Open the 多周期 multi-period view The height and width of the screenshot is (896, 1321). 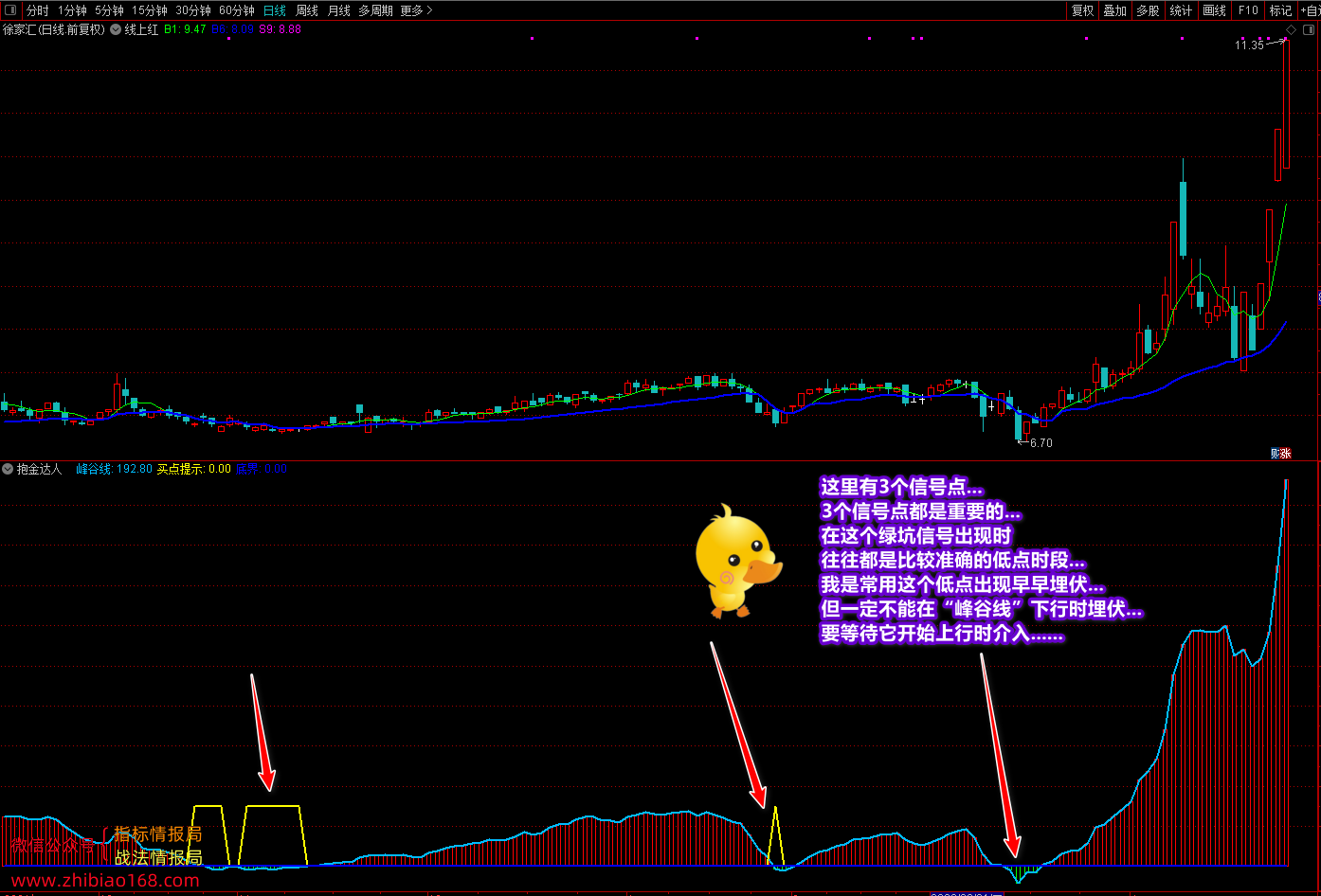coord(375,10)
